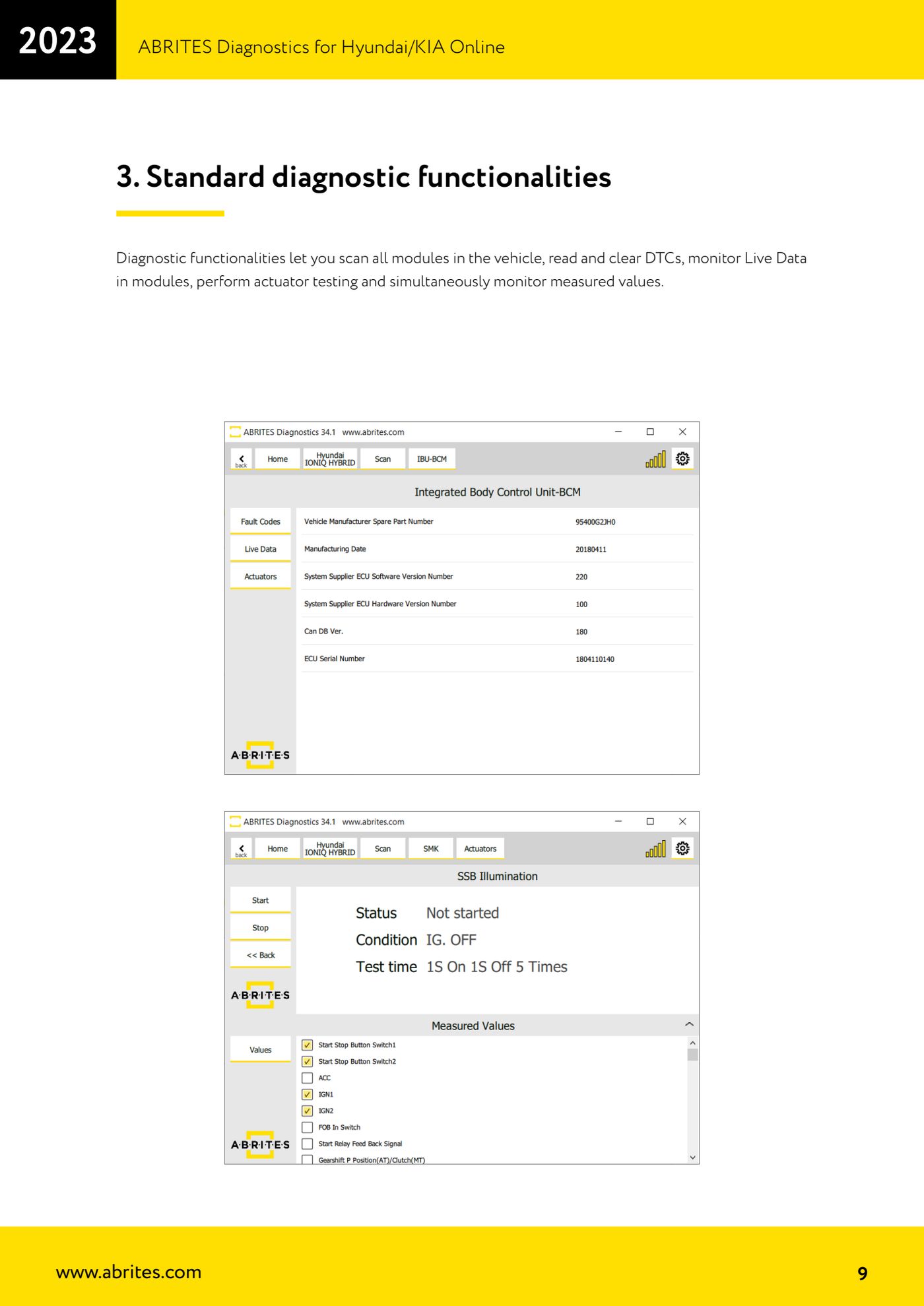This screenshot has width=924, height=1306.
Task: Uncheck the IGN2 checkbox
Action: point(308,1111)
